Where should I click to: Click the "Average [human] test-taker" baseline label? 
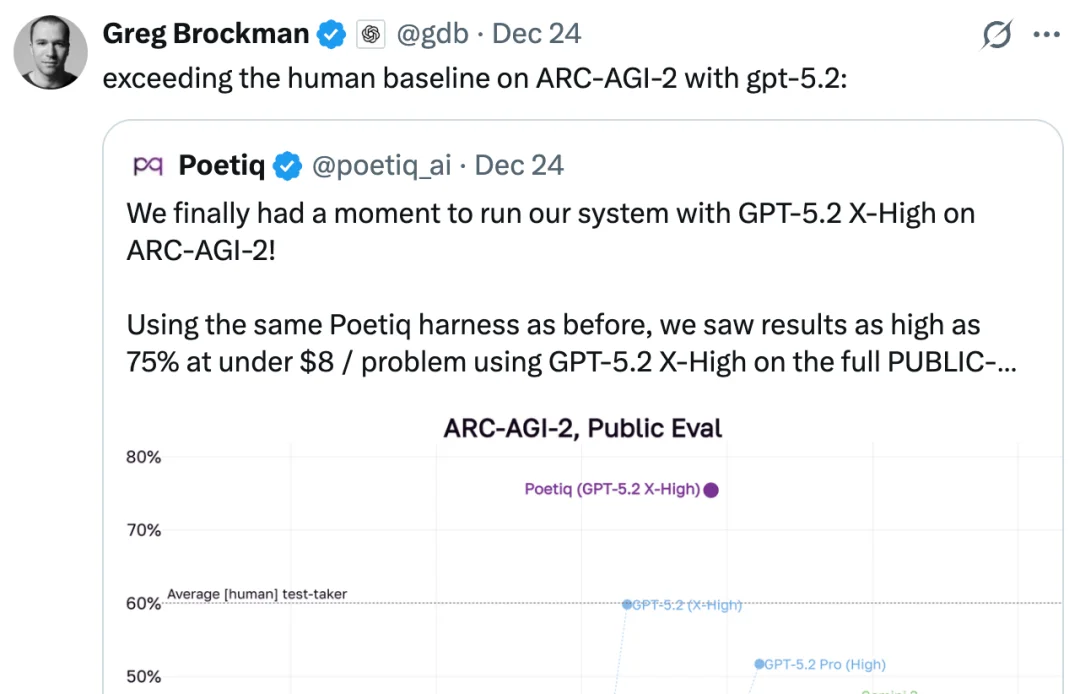point(257,595)
